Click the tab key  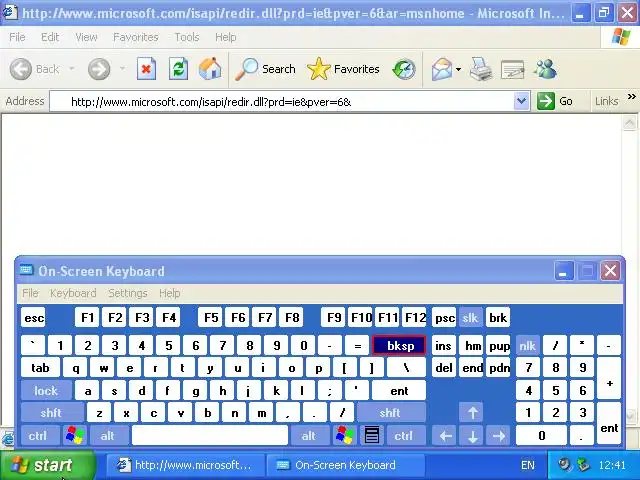(x=40, y=368)
